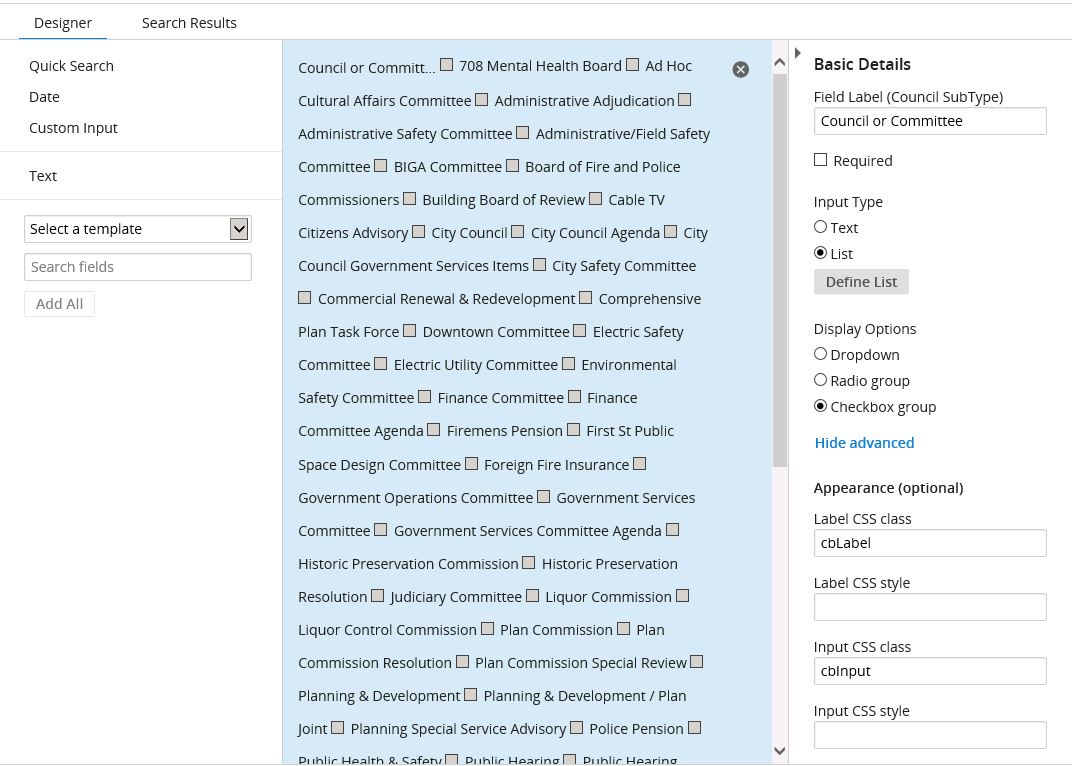The height and width of the screenshot is (766, 1072).
Task: Remove the Council or Committee field with X icon
Action: [x=740, y=70]
